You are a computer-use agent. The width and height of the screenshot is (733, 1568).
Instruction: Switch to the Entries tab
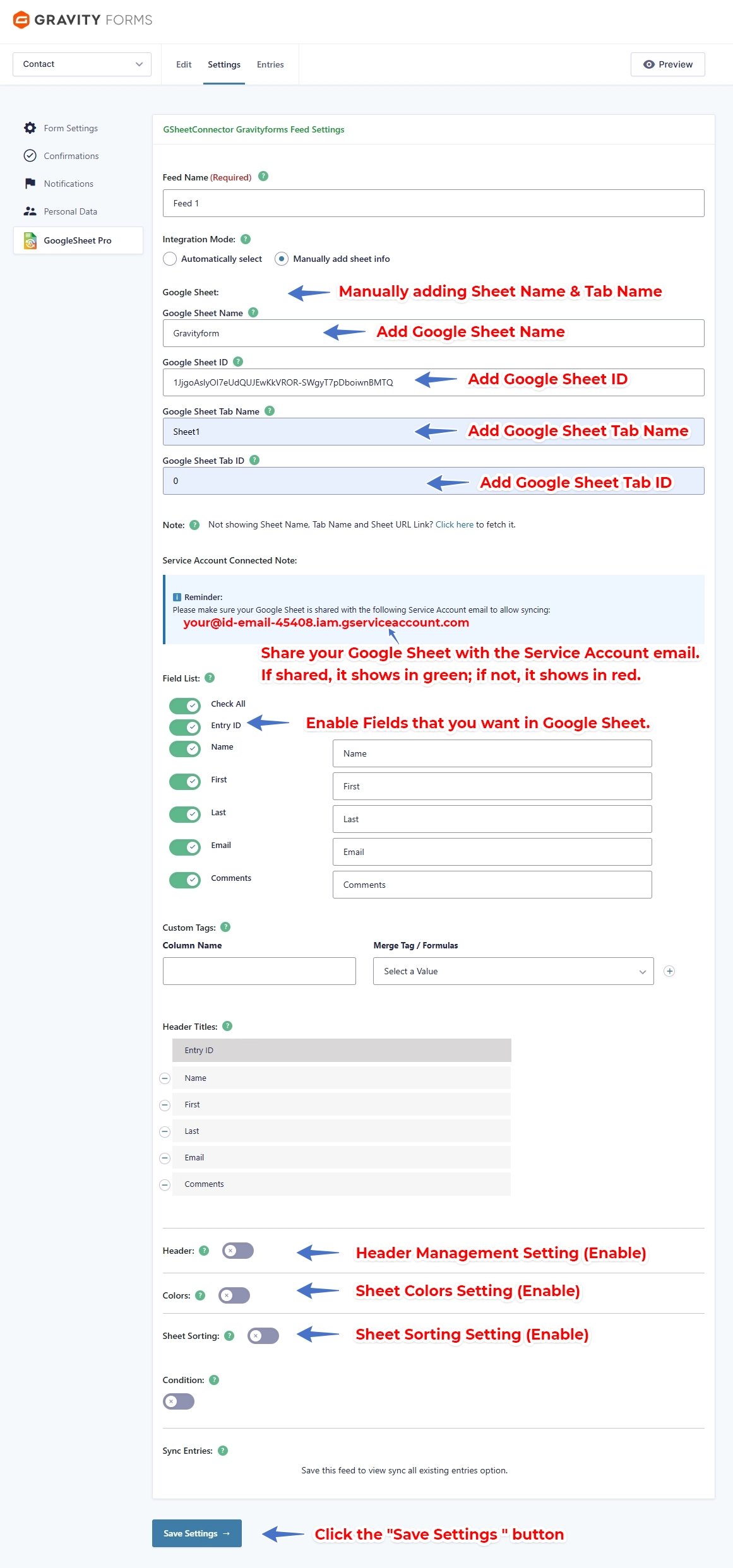click(x=270, y=64)
